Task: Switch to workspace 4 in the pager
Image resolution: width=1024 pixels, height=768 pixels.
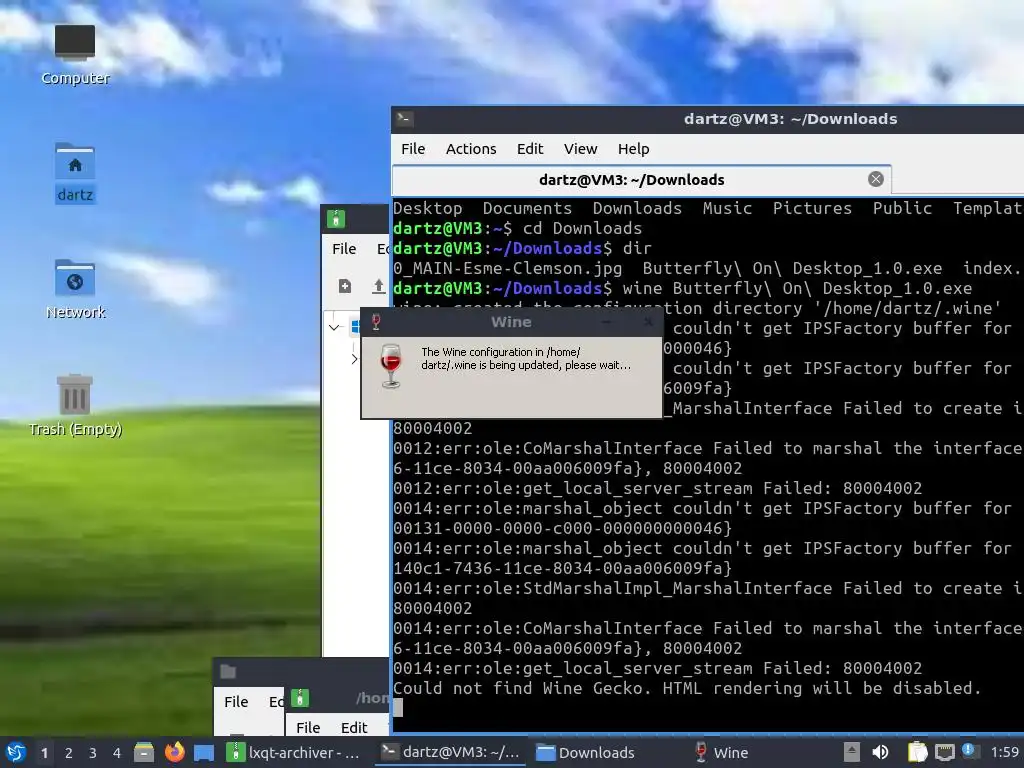Action: [117, 753]
